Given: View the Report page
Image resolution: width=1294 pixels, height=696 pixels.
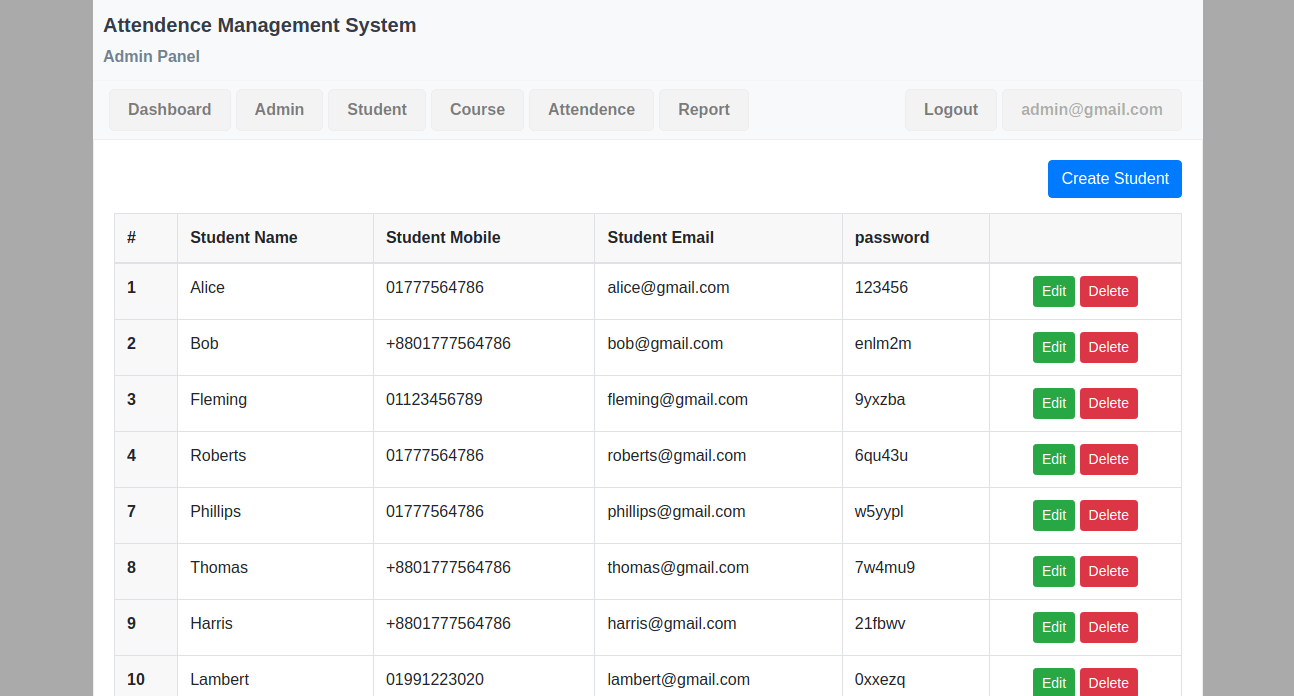Looking at the screenshot, I should 703,110.
